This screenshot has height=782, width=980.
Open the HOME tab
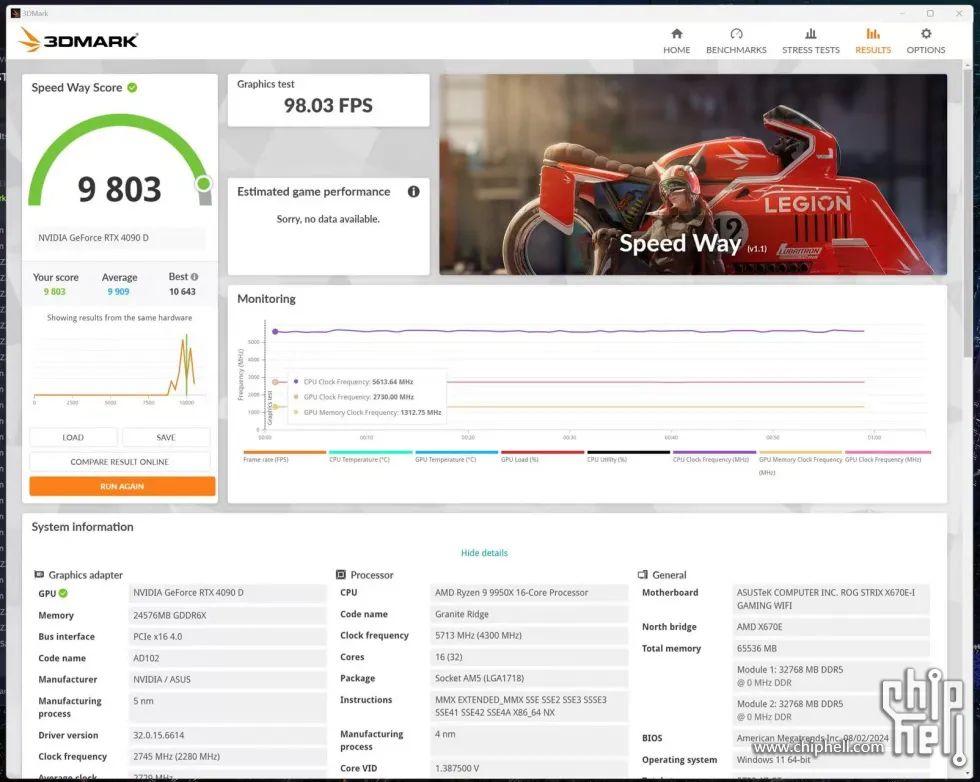[676, 41]
